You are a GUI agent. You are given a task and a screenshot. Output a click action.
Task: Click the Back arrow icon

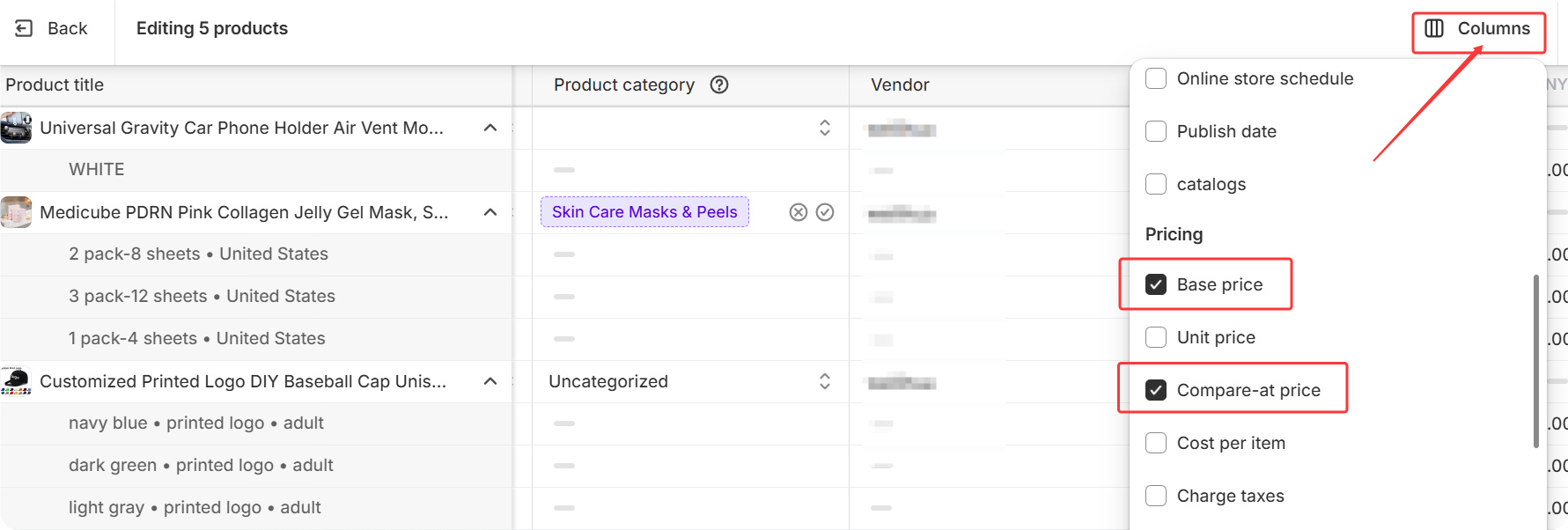[25, 28]
